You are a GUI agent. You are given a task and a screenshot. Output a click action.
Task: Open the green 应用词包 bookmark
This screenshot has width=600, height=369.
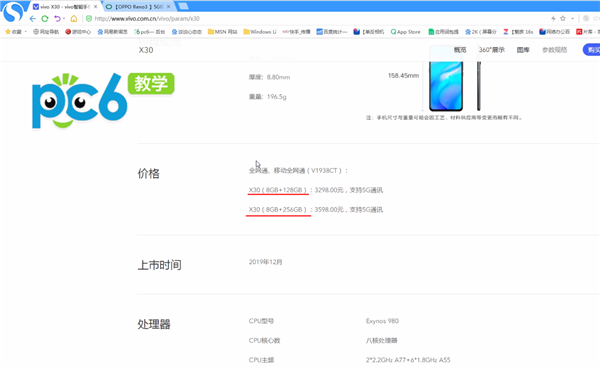[443, 32]
